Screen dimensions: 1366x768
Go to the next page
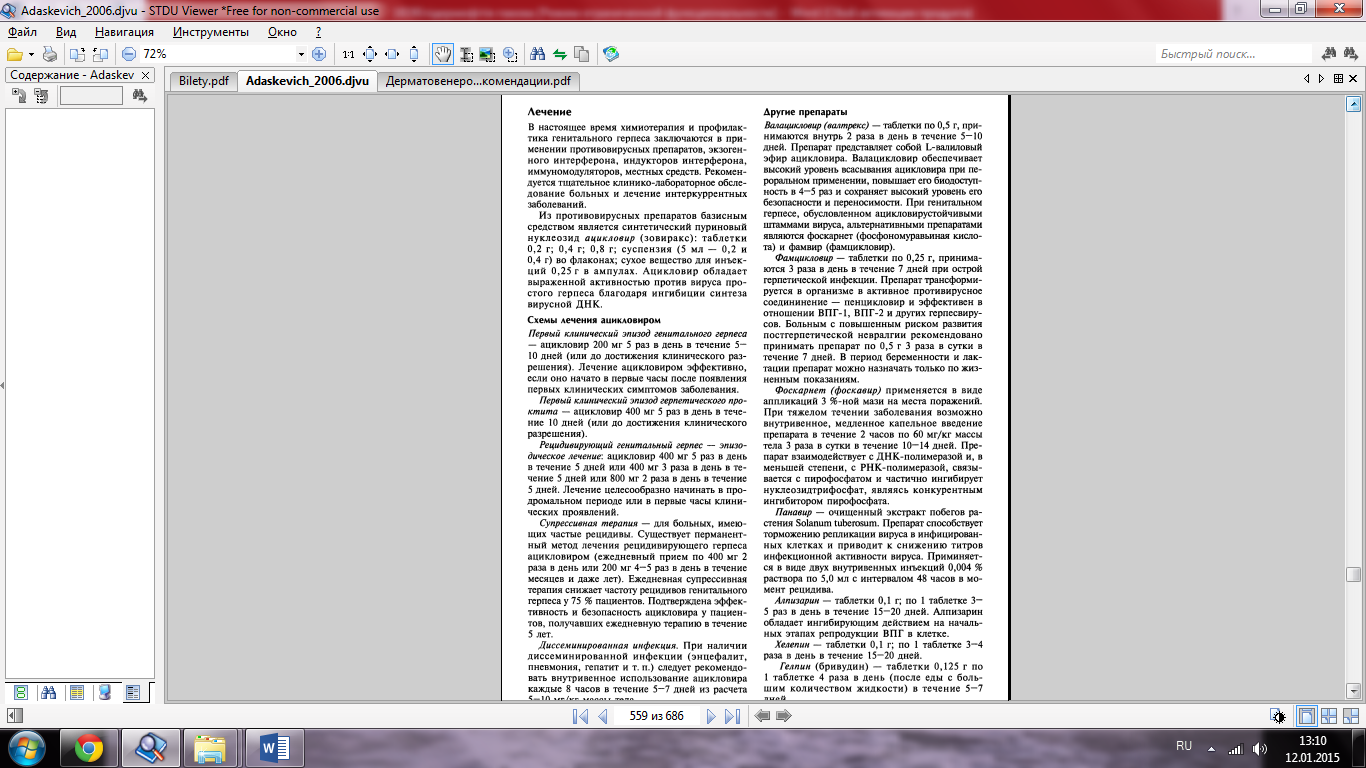[x=711, y=716]
